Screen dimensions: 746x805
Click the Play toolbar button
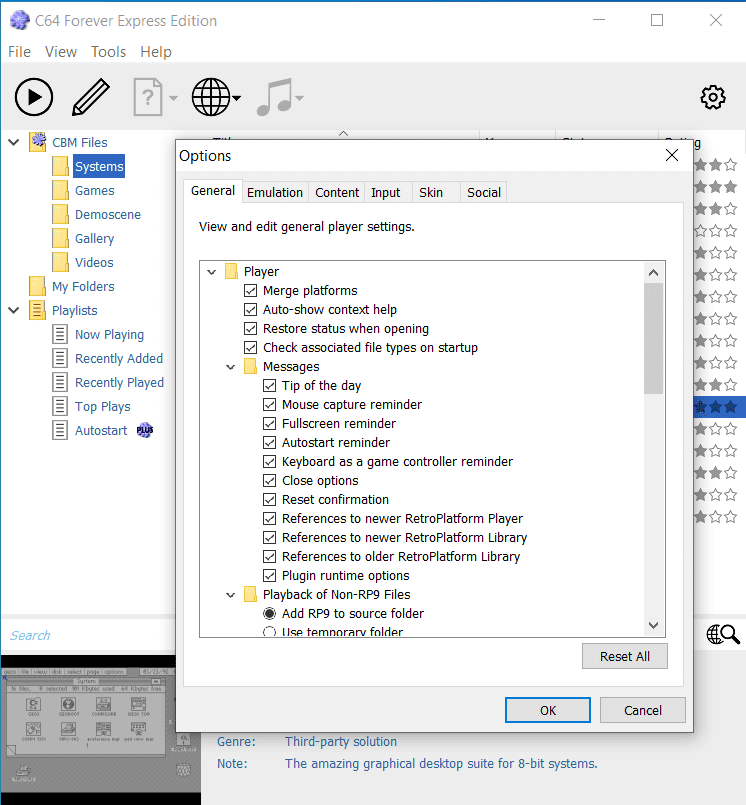click(33, 97)
